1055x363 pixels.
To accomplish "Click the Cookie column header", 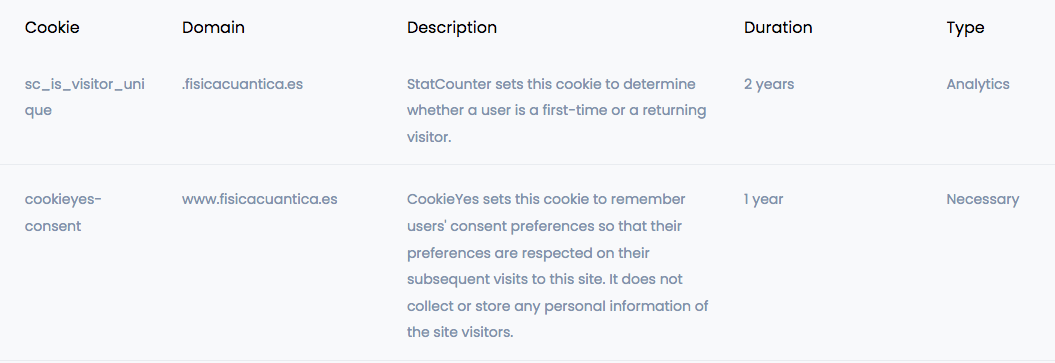I will click(52, 28).
